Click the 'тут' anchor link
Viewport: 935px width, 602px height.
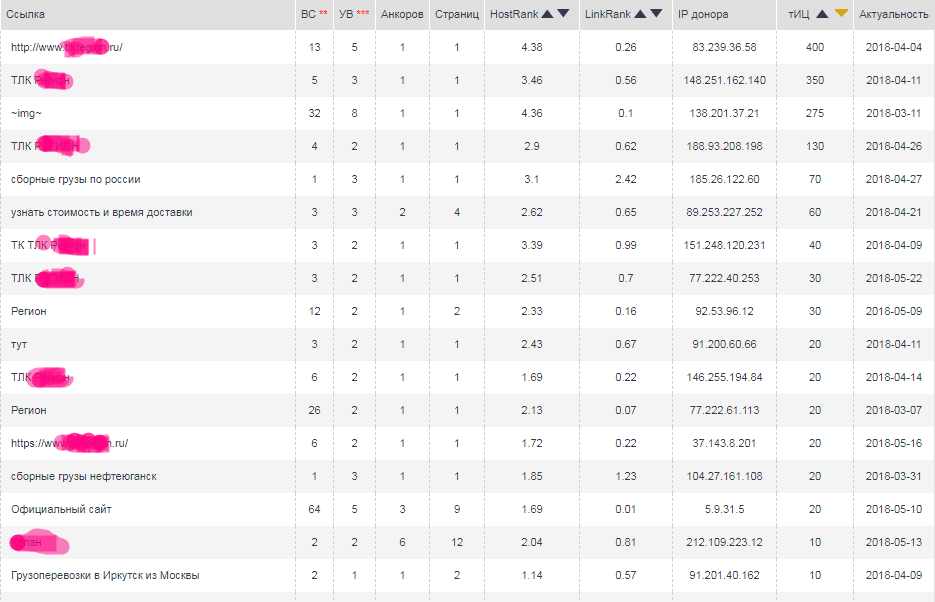click(19, 344)
